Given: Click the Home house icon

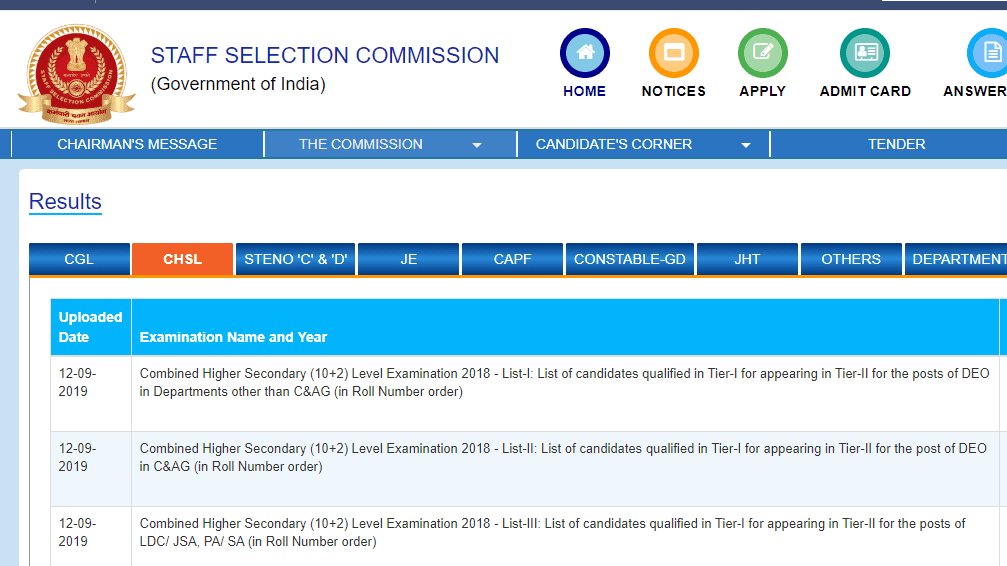Looking at the screenshot, I should (584, 54).
